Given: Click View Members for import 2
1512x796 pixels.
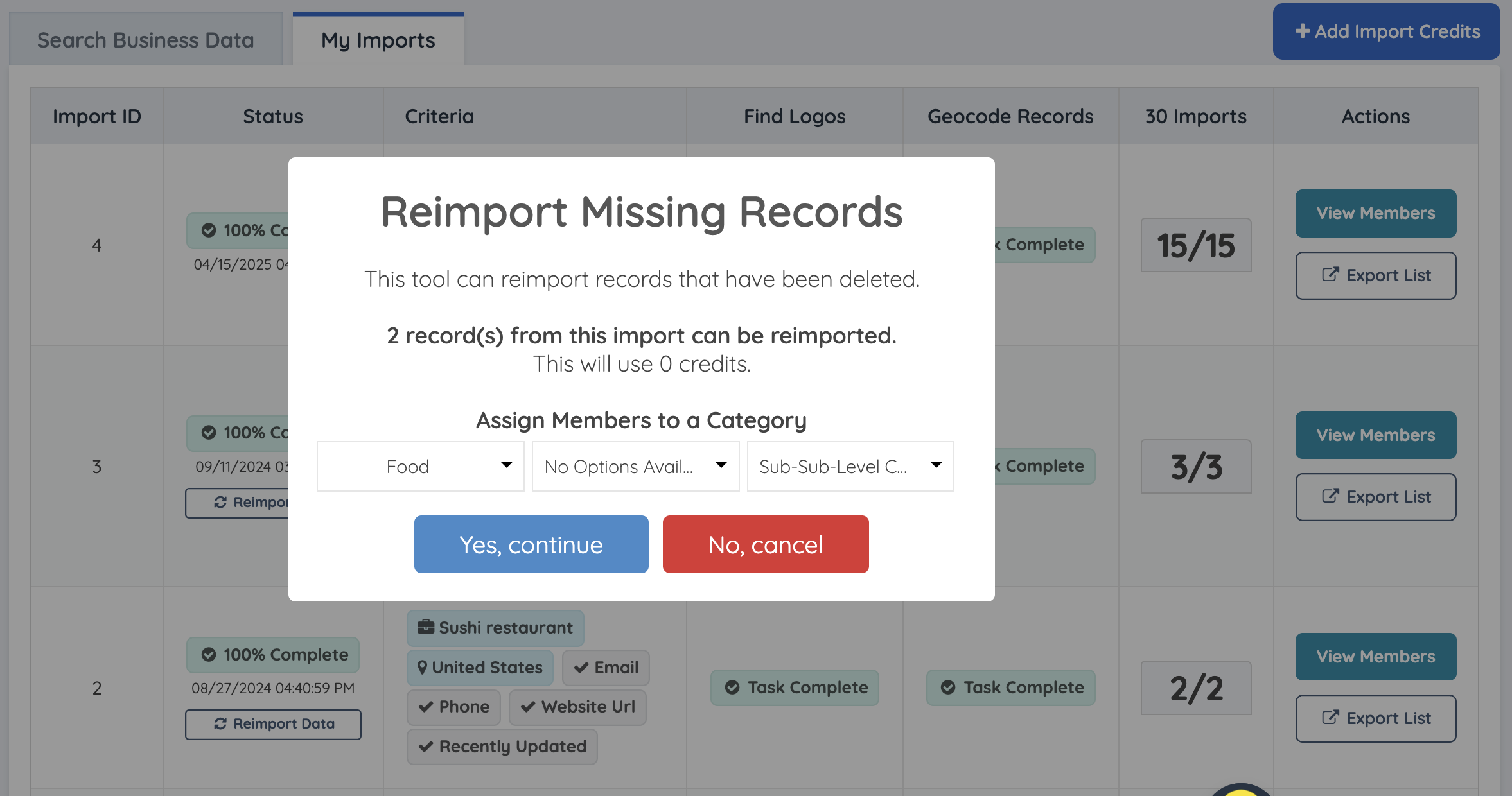Looking at the screenshot, I should (1375, 656).
